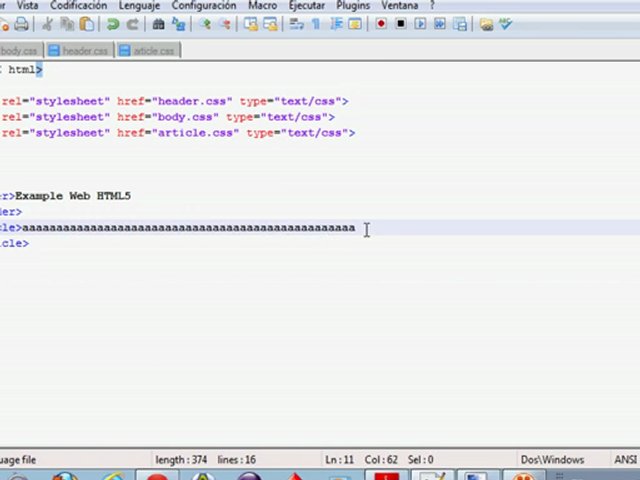Image resolution: width=640 pixels, height=480 pixels.
Task: Open the Ejecutar menu
Action: click(307, 6)
